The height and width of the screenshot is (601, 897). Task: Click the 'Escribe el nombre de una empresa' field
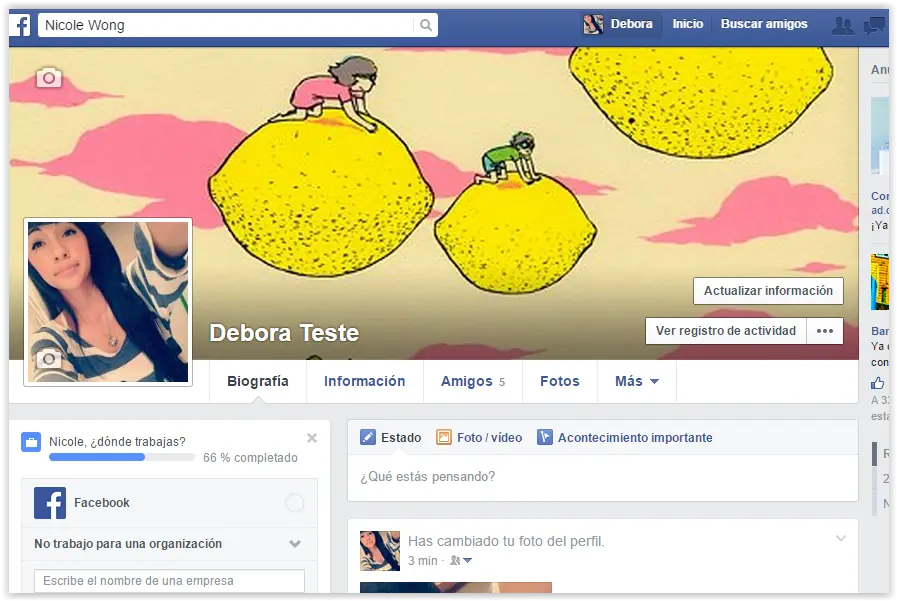point(169,581)
